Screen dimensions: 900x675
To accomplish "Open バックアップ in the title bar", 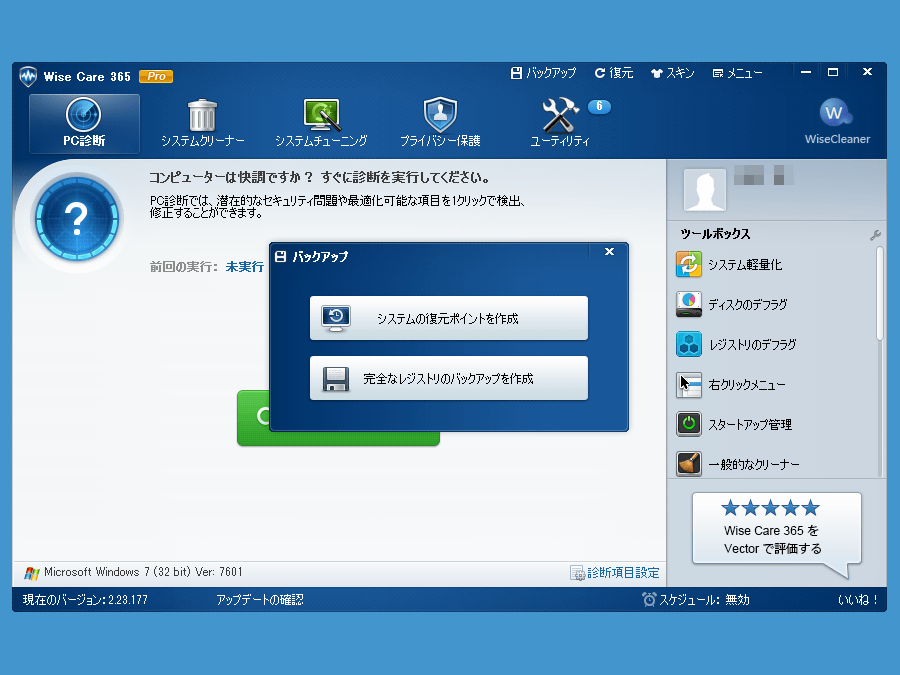I will (543, 73).
